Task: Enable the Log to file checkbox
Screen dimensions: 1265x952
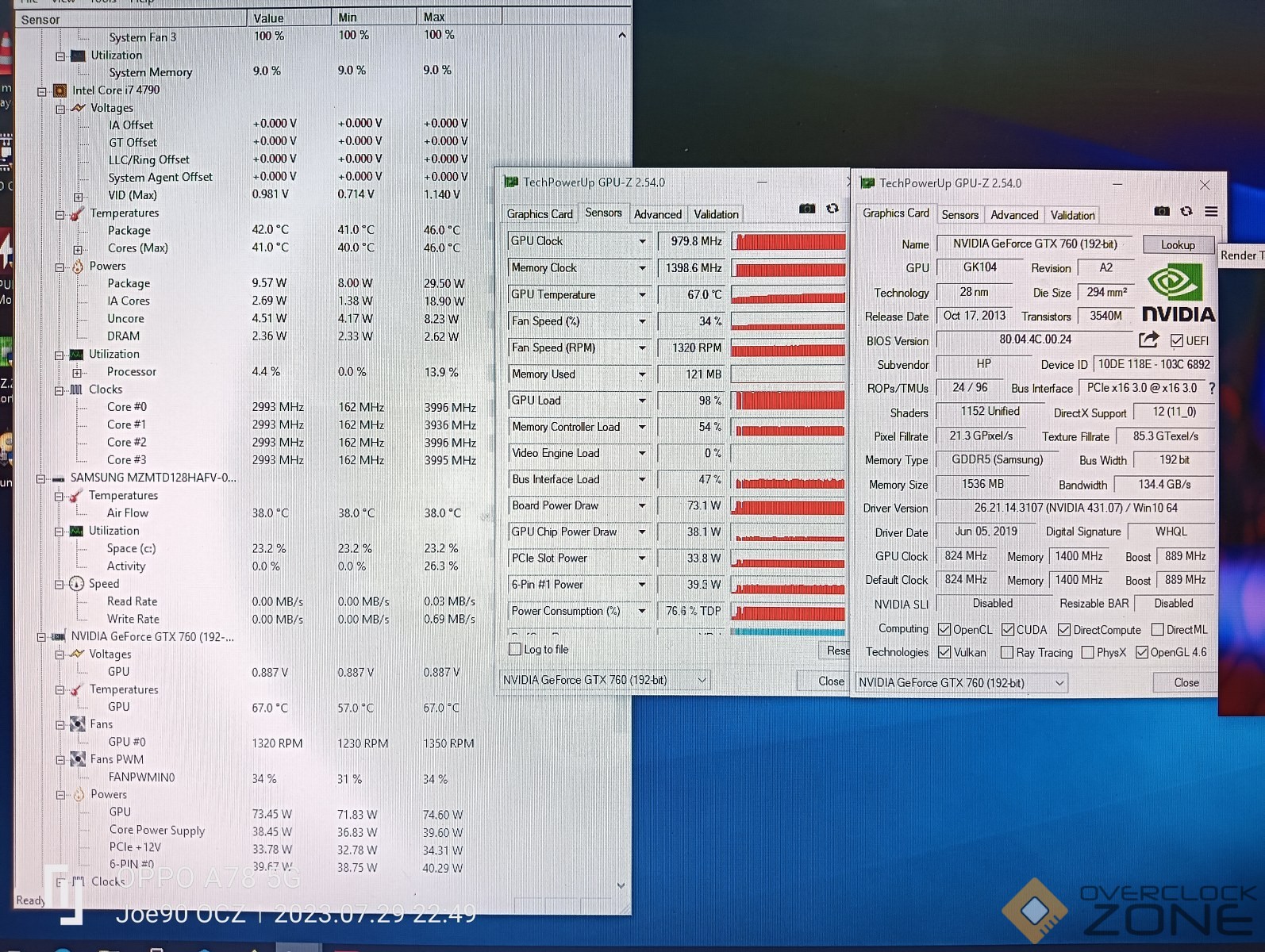Action: [515, 649]
